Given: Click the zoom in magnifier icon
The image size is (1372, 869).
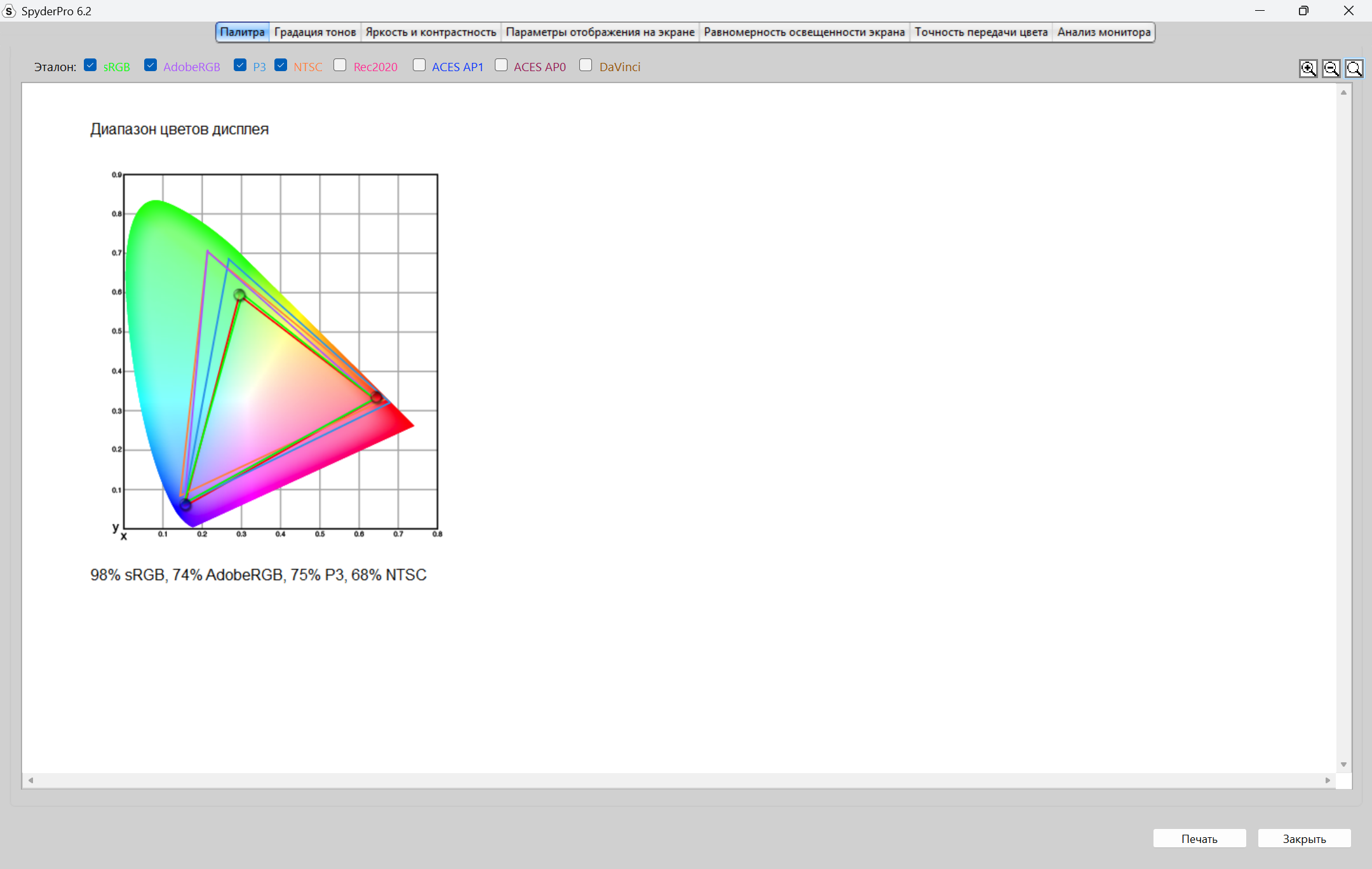Looking at the screenshot, I should 1308,69.
